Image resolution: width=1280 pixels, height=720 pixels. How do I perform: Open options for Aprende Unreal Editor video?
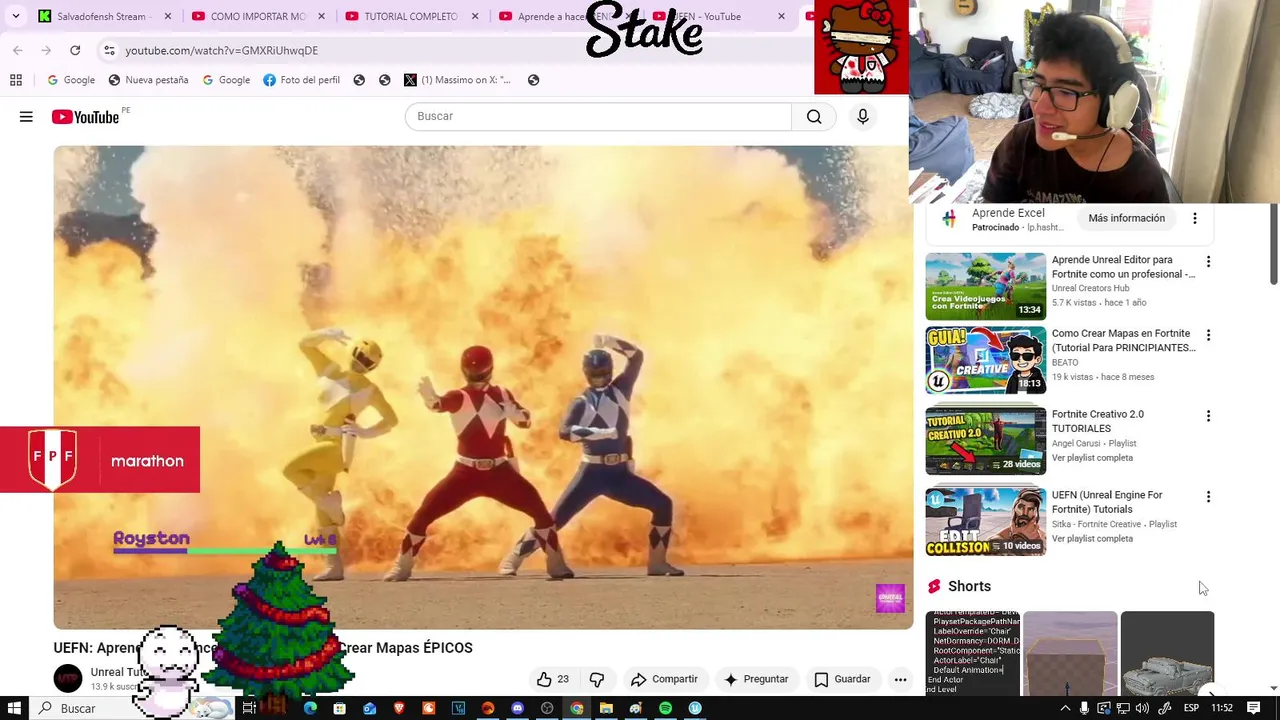[1208, 262]
